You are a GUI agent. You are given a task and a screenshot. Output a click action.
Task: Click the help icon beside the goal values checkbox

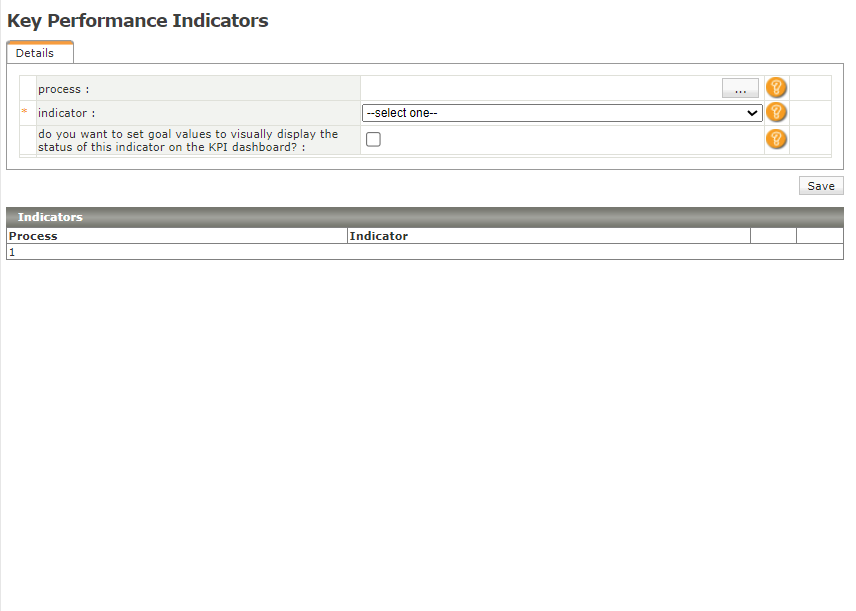tap(776, 140)
